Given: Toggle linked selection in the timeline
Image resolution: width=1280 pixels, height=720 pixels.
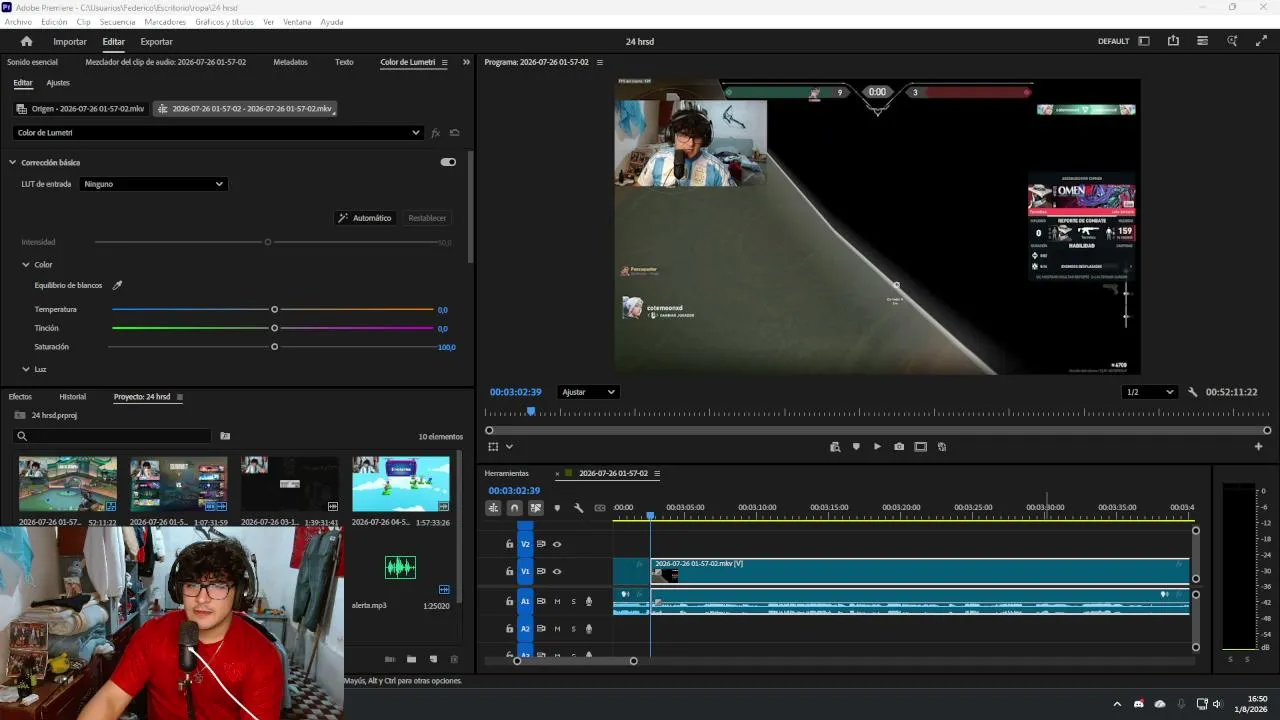Looking at the screenshot, I should tap(535, 508).
